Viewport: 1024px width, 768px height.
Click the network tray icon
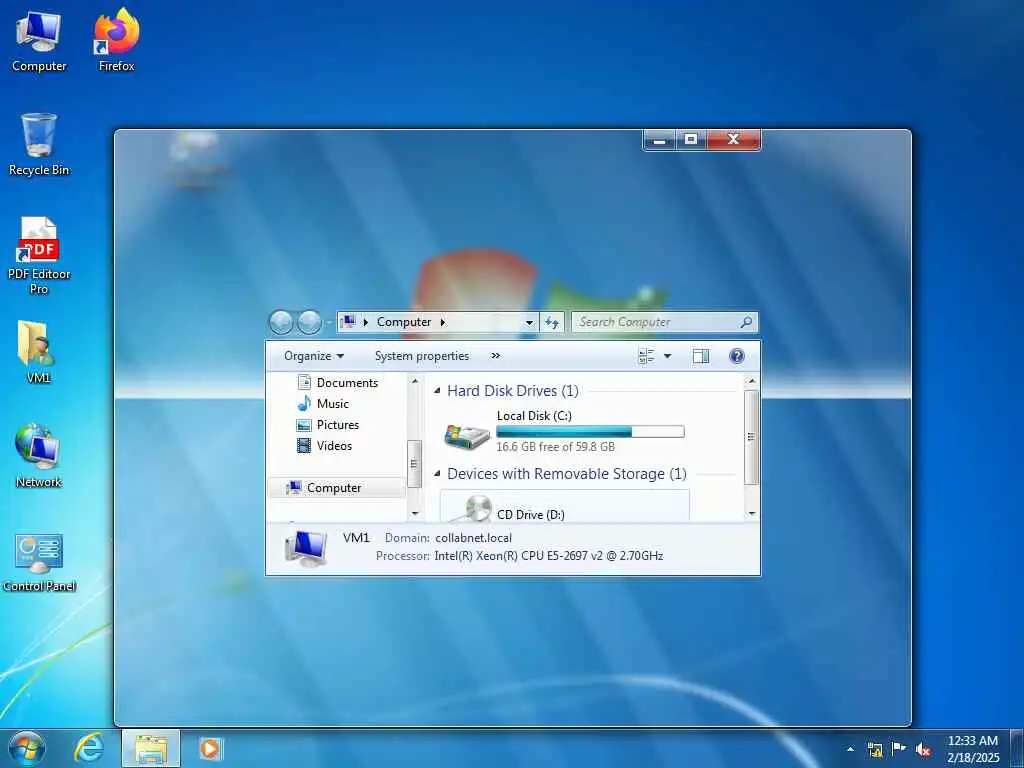[x=875, y=750]
